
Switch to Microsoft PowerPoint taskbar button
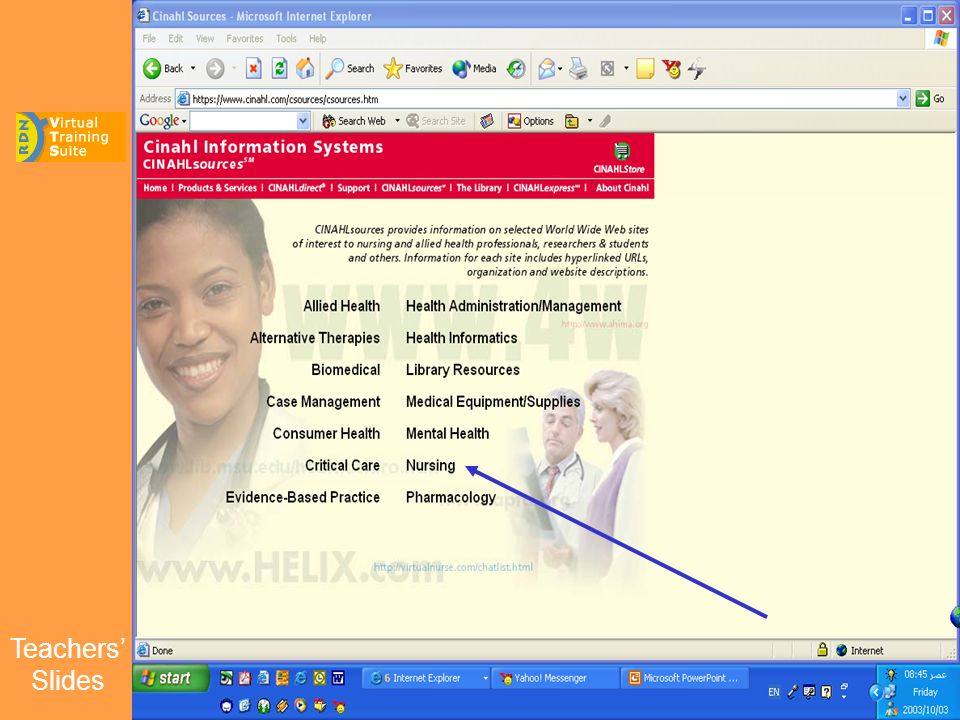point(686,678)
